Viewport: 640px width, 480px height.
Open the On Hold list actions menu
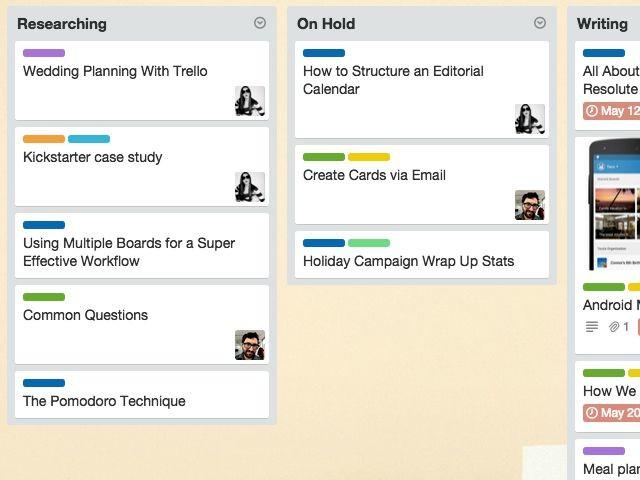[540, 23]
